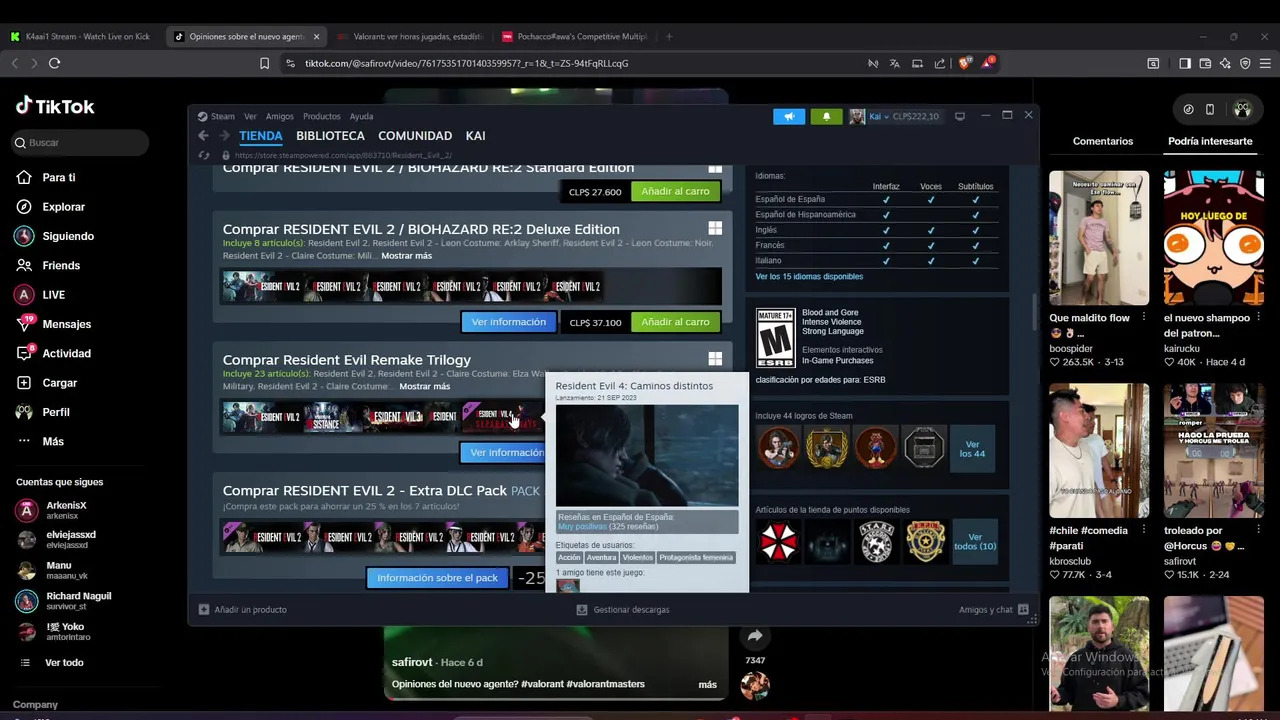Switch to Valorant horas jugadas tab
Viewport: 1280px width, 720px height.
point(411,37)
